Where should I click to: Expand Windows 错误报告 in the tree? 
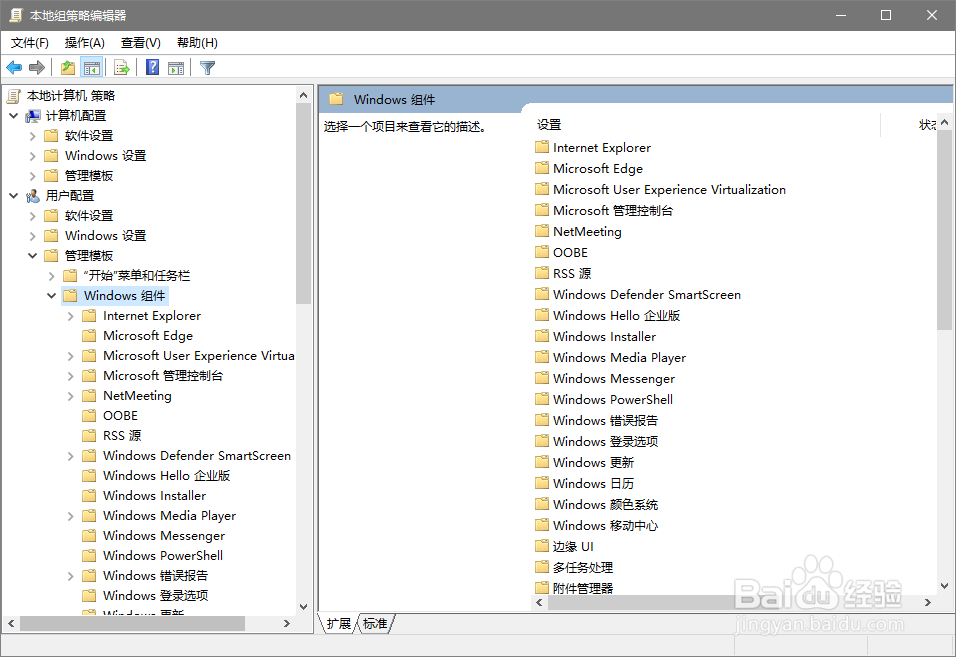(x=71, y=576)
